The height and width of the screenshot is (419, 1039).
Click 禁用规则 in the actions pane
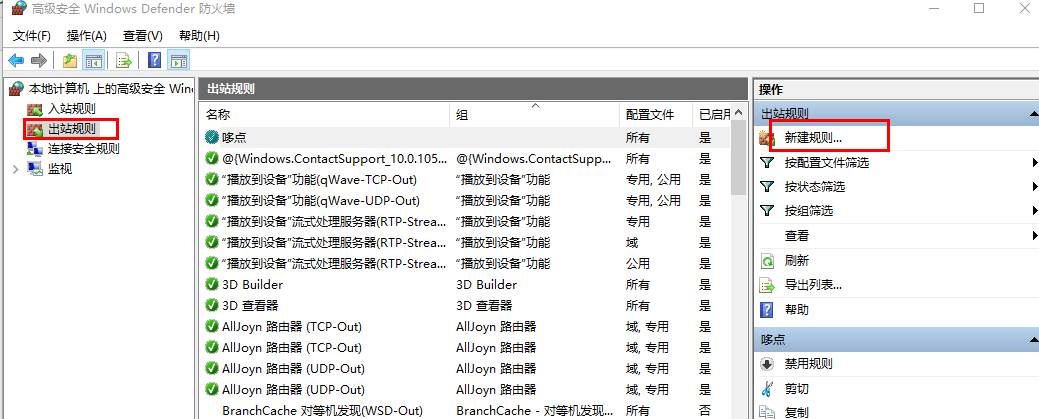pyautogui.click(x=808, y=364)
